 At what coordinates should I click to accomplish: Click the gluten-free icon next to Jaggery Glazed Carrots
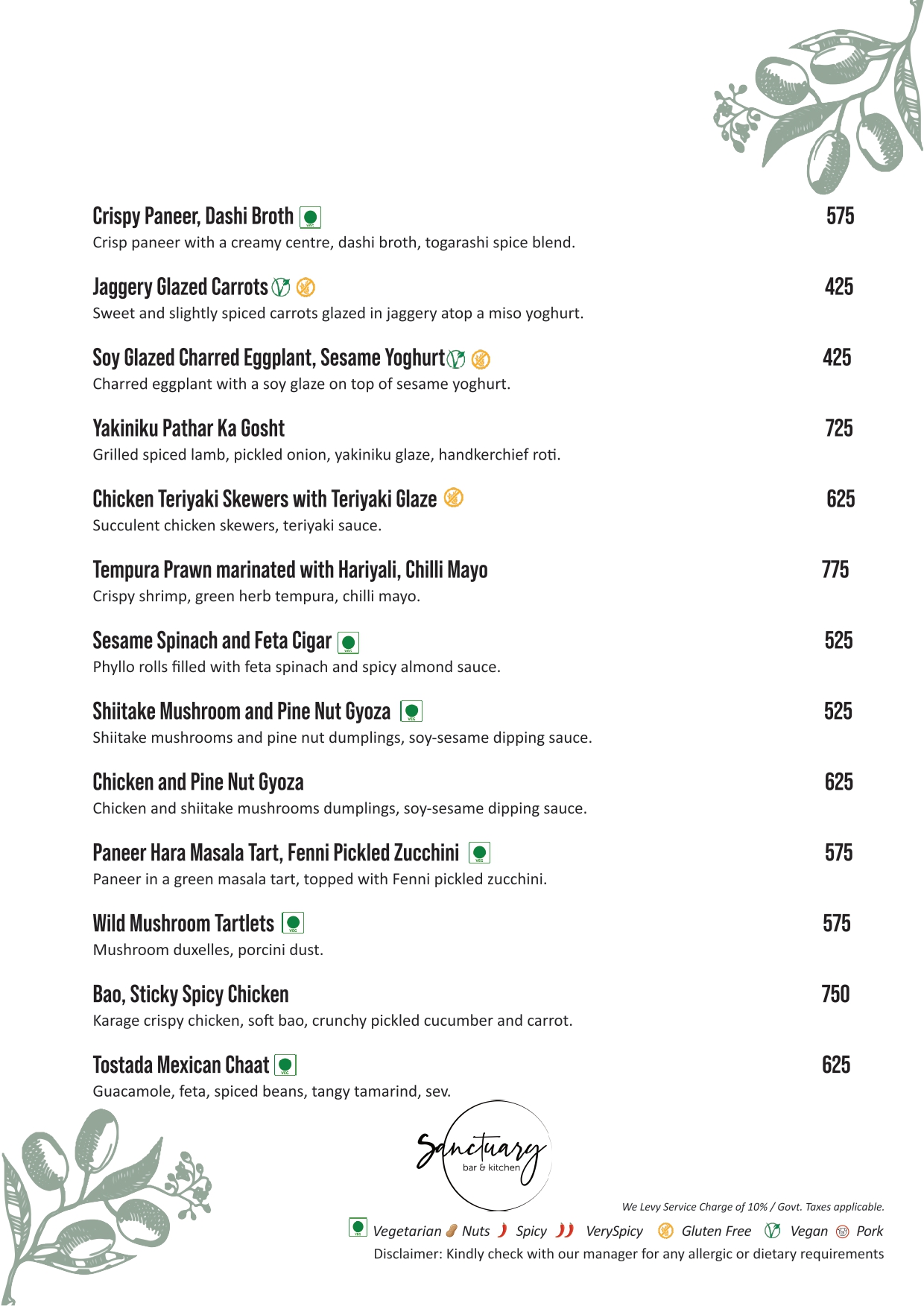pos(306,287)
